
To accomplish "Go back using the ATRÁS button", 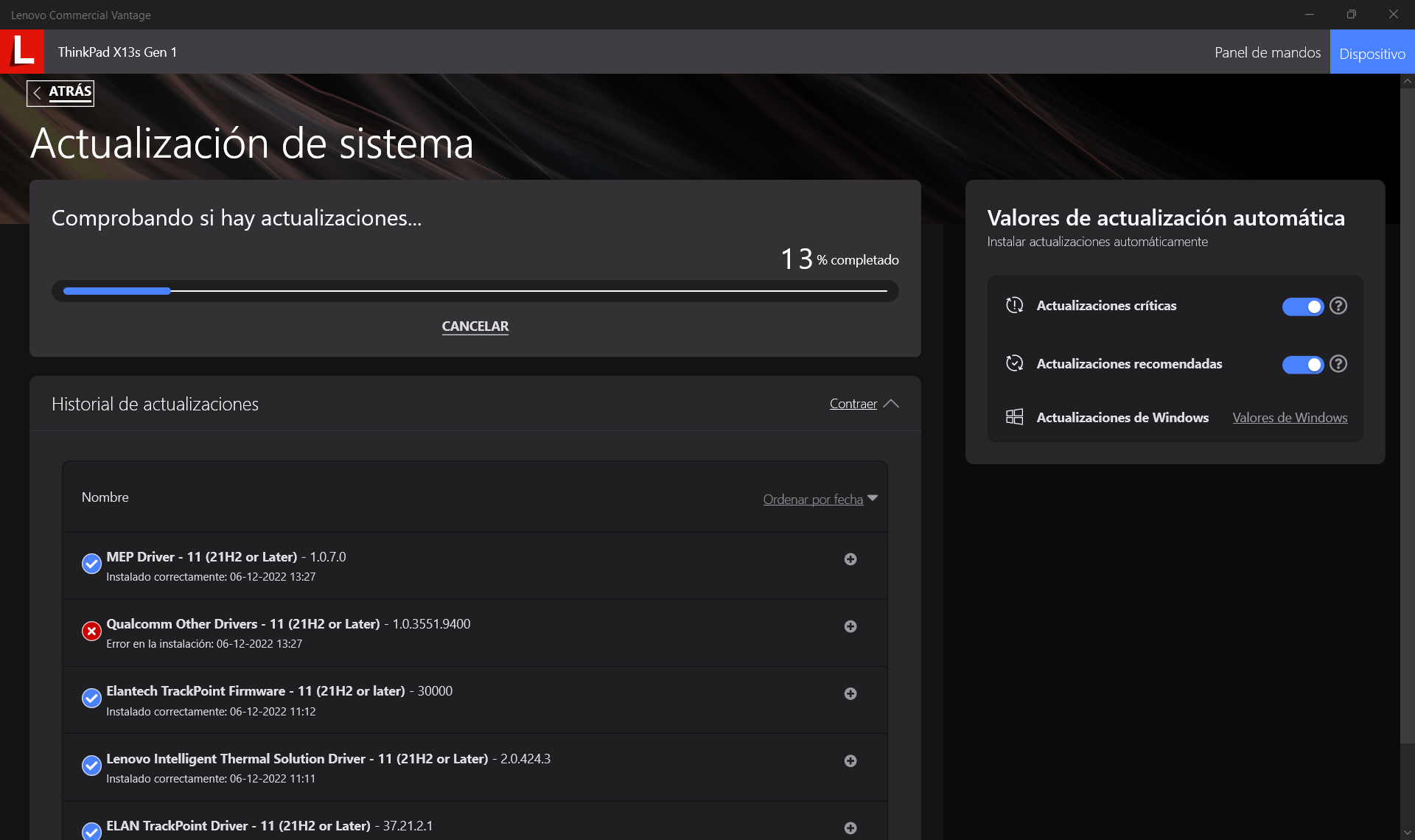I will click(x=60, y=93).
